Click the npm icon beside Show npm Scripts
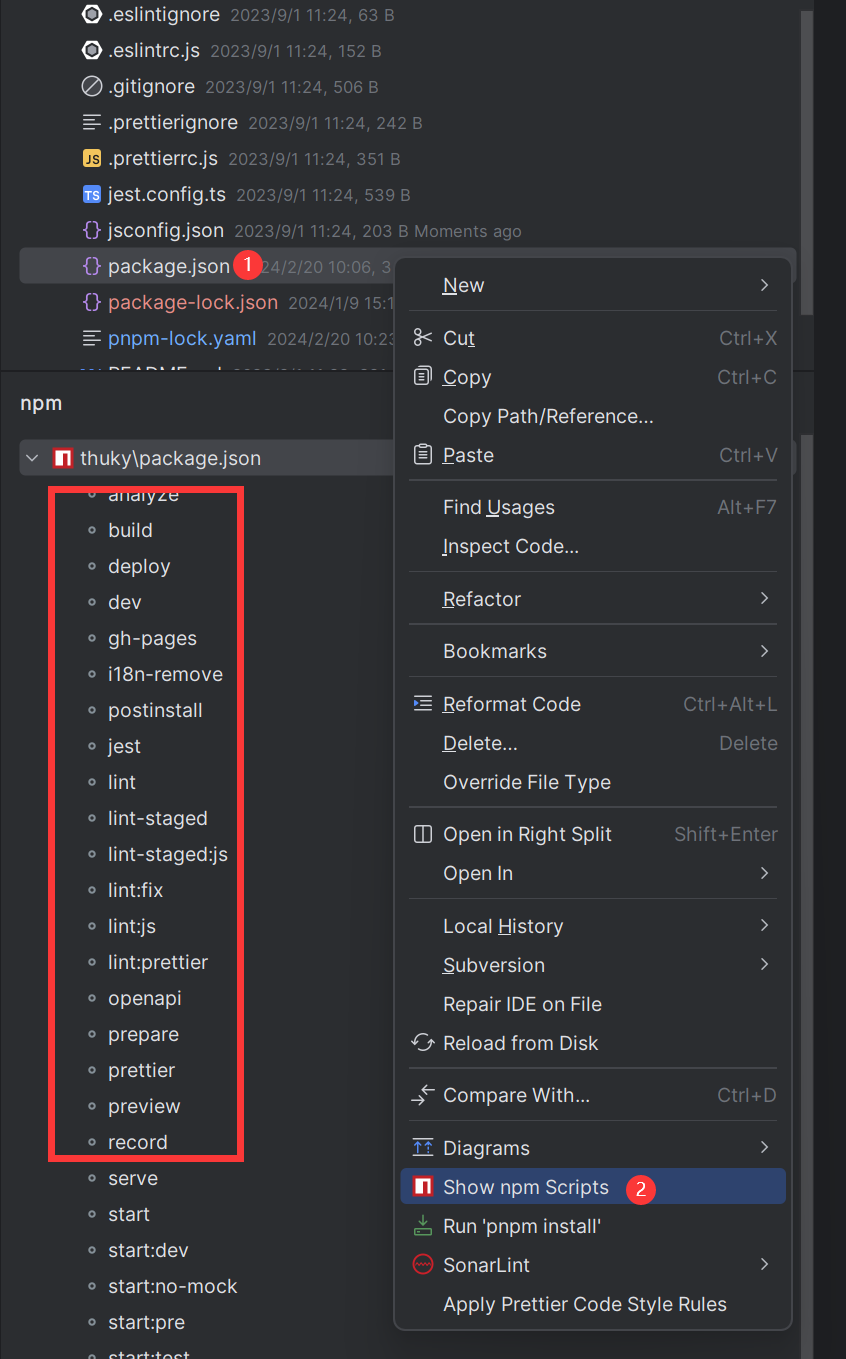 [423, 1187]
